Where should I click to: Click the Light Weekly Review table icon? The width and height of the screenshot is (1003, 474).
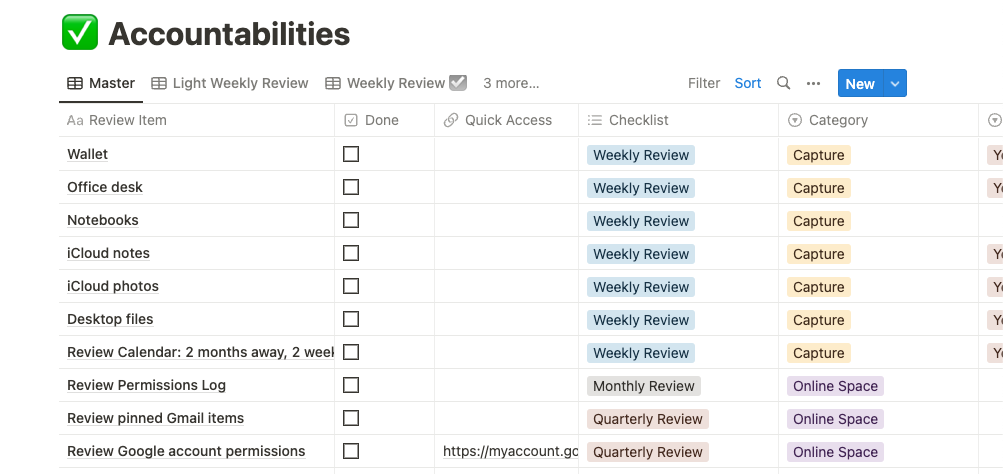tap(159, 83)
